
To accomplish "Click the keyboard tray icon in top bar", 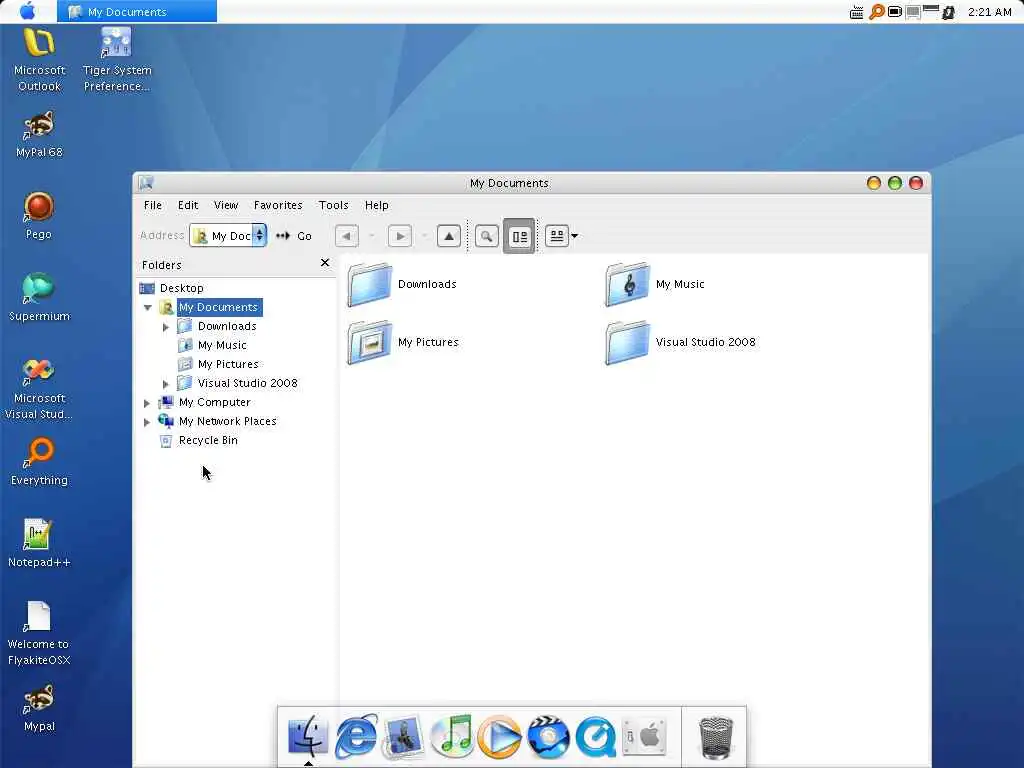I will click(x=857, y=12).
